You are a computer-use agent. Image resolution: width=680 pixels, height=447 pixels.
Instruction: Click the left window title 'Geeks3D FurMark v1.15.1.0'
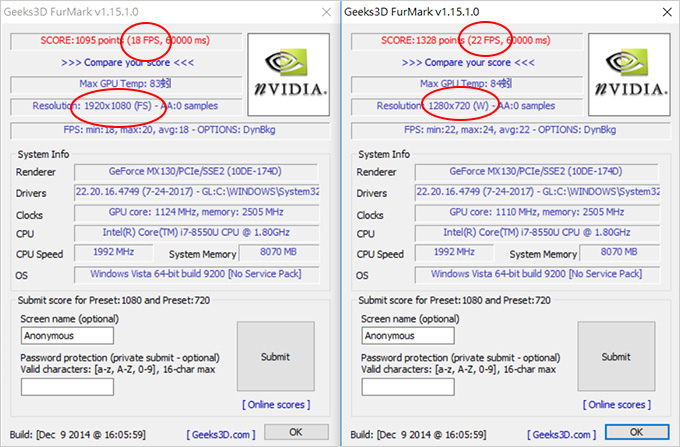point(71,12)
